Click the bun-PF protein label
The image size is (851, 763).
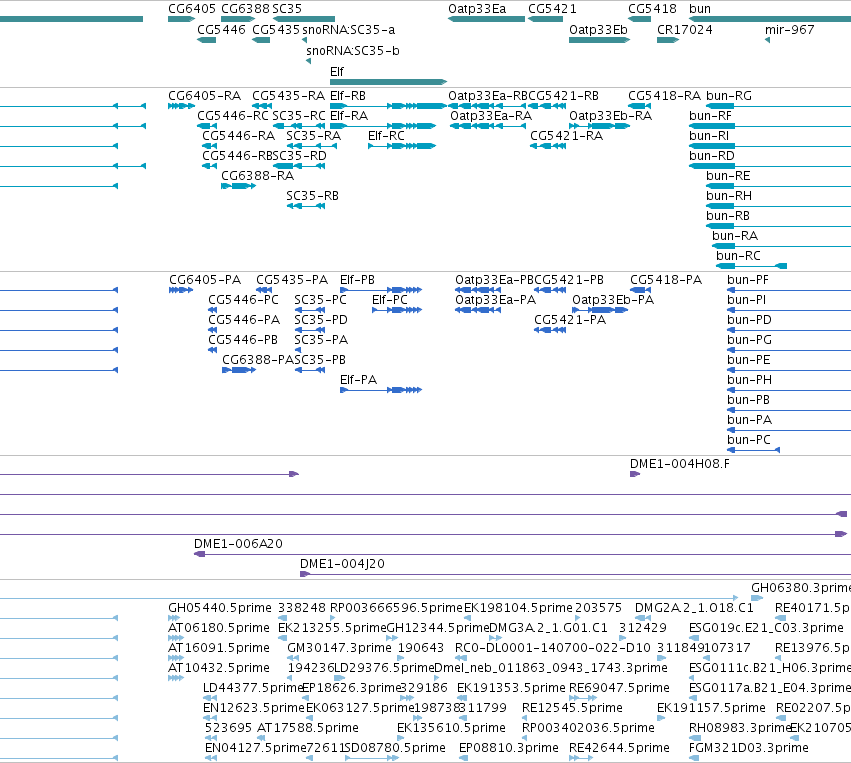tap(748, 279)
